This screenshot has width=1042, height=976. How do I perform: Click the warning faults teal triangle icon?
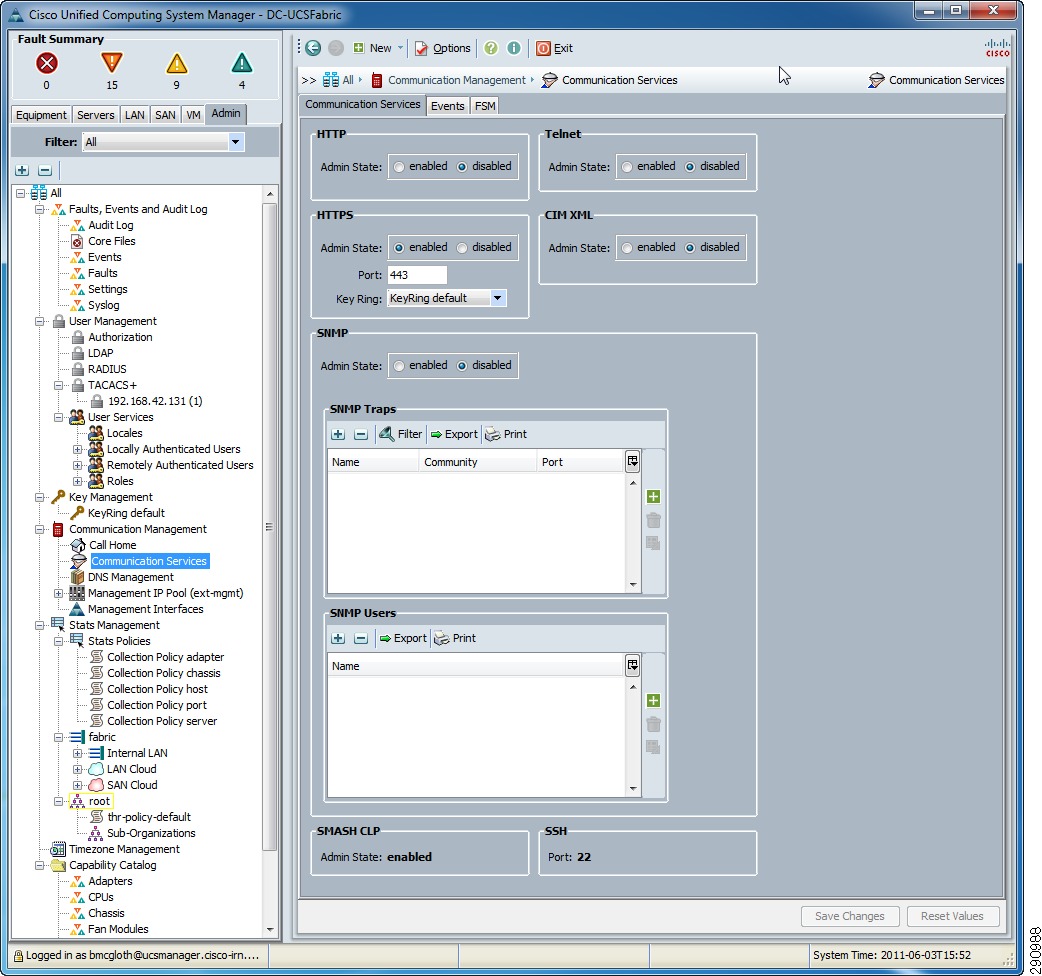point(242,63)
